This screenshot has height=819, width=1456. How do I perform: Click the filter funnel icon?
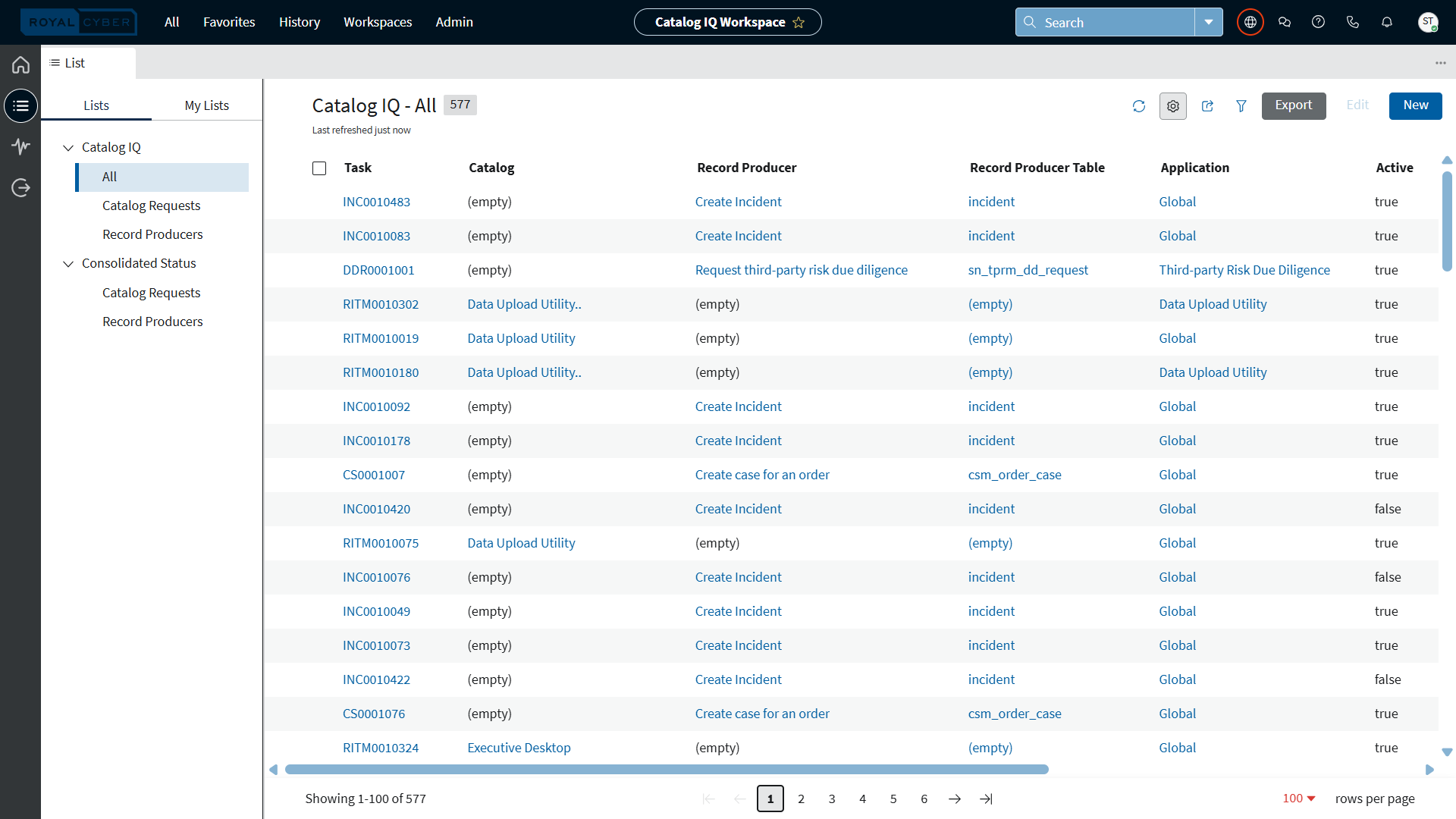point(1241,106)
